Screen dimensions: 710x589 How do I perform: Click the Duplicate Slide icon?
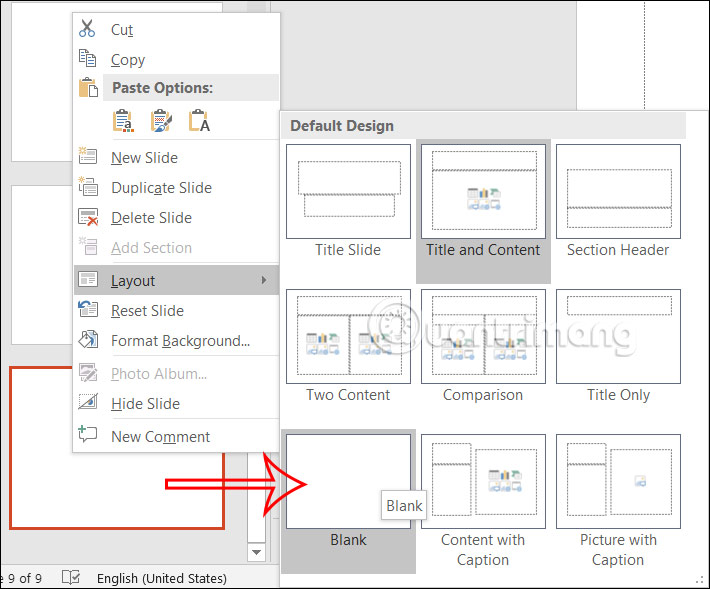[x=87, y=186]
